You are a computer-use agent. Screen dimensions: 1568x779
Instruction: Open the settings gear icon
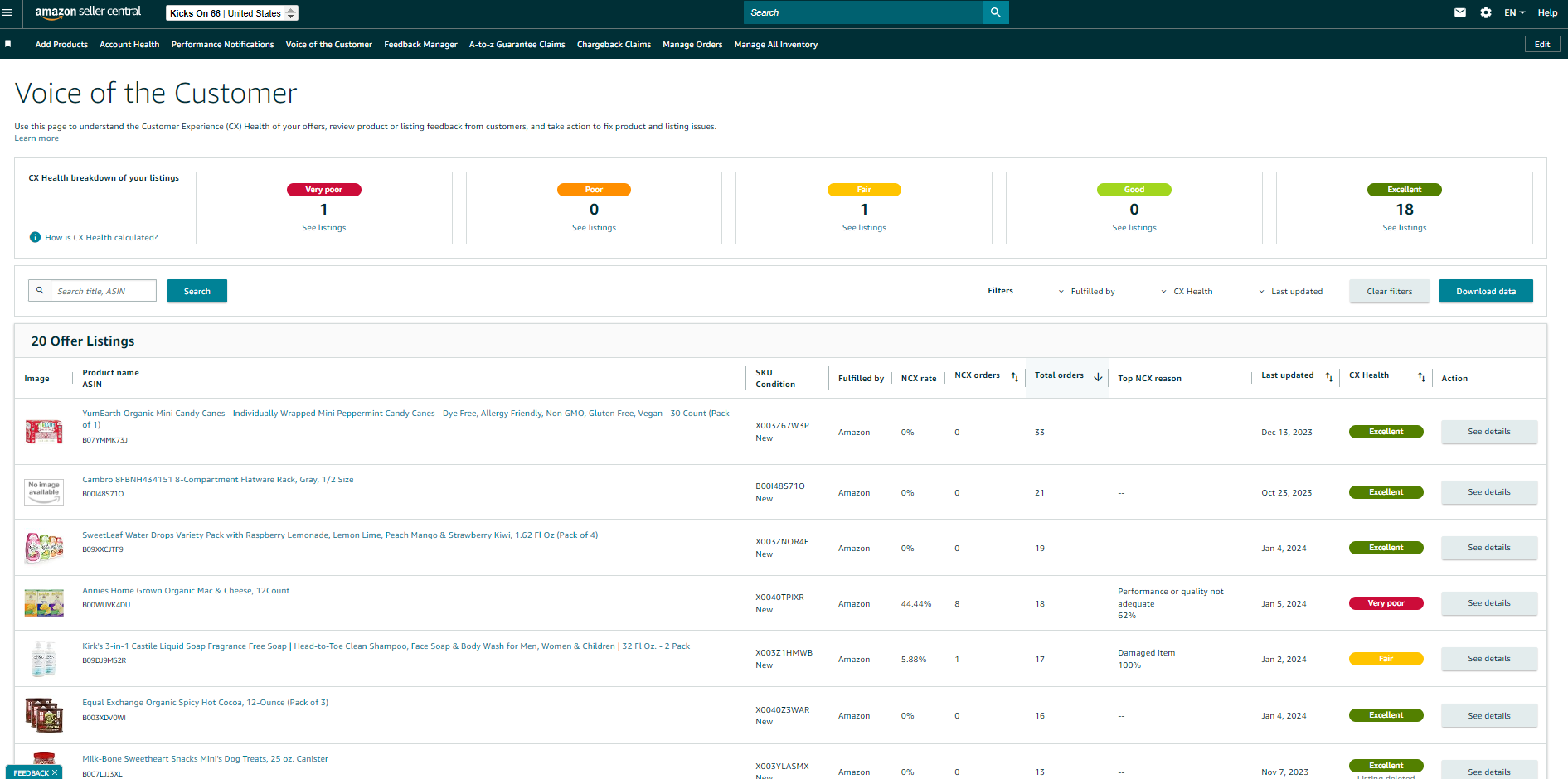coord(1486,12)
